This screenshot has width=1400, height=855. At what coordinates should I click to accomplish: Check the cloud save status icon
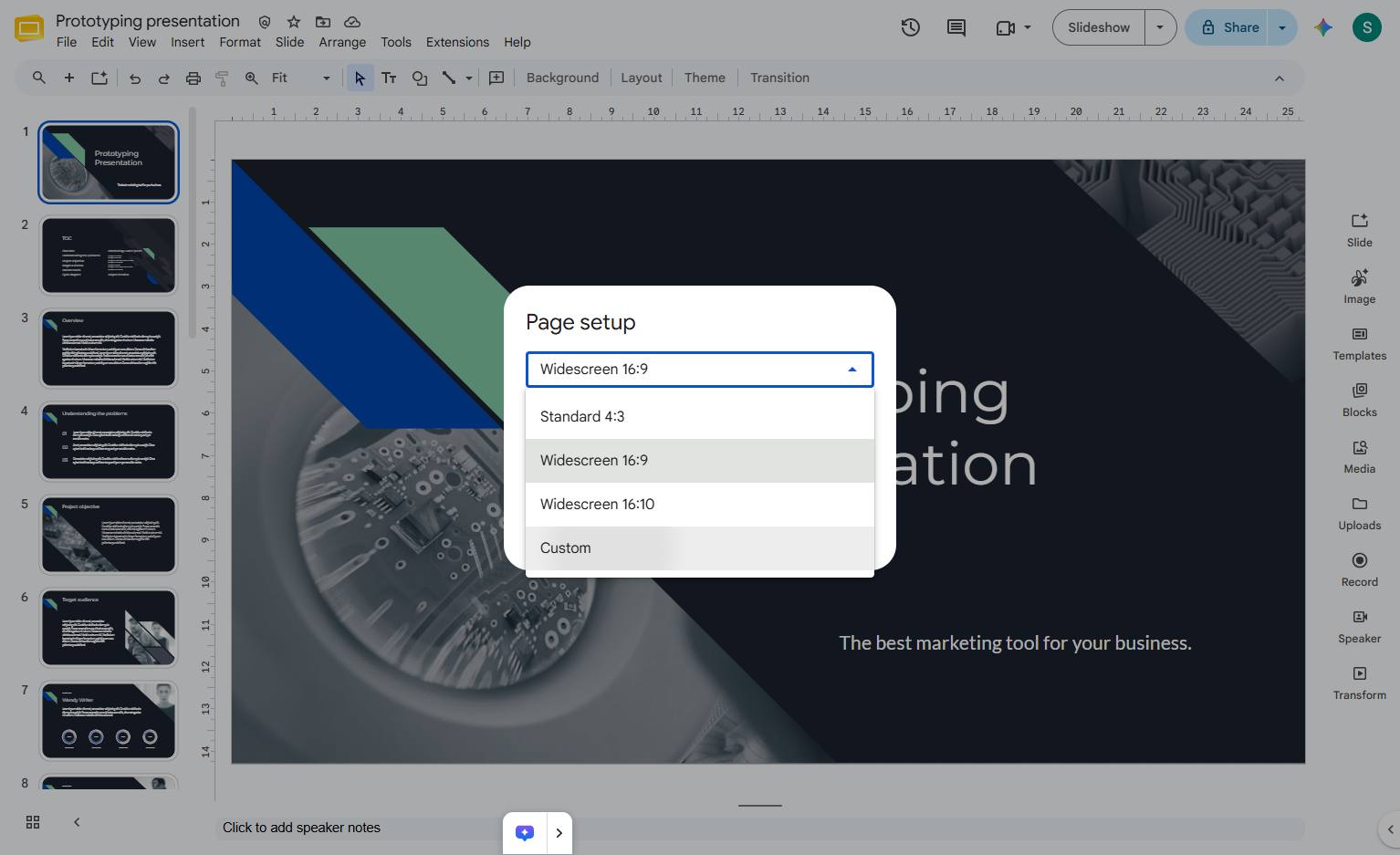coord(352,21)
